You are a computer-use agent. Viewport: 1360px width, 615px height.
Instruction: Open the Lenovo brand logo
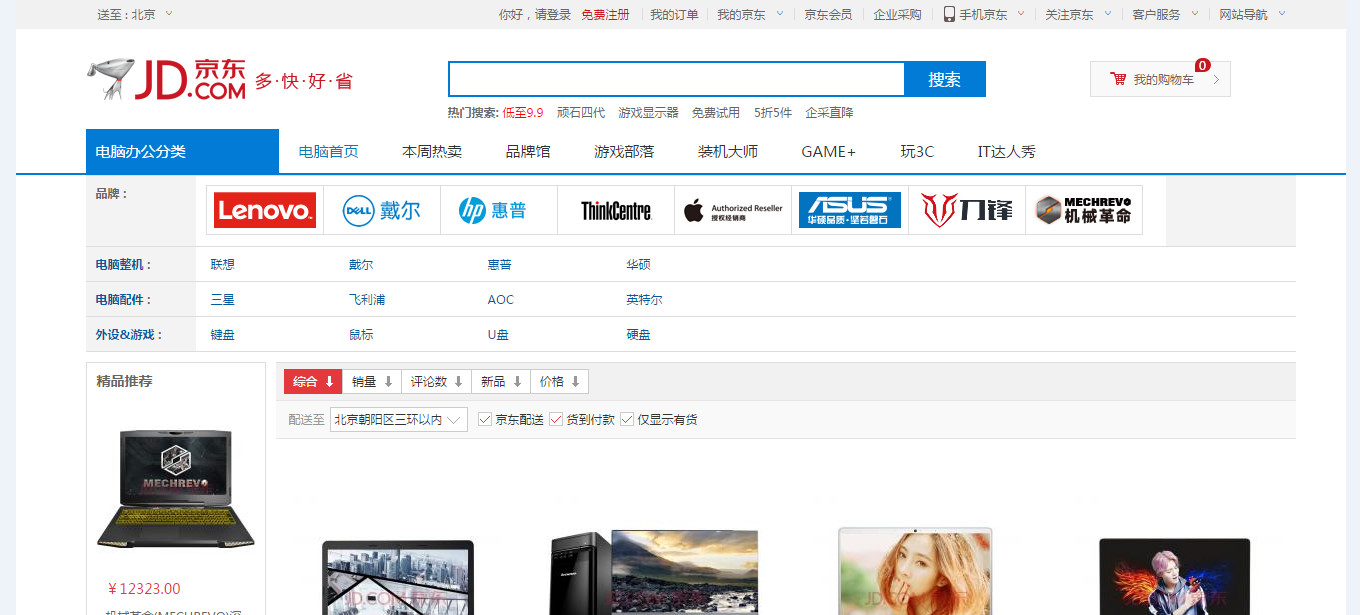coord(265,210)
